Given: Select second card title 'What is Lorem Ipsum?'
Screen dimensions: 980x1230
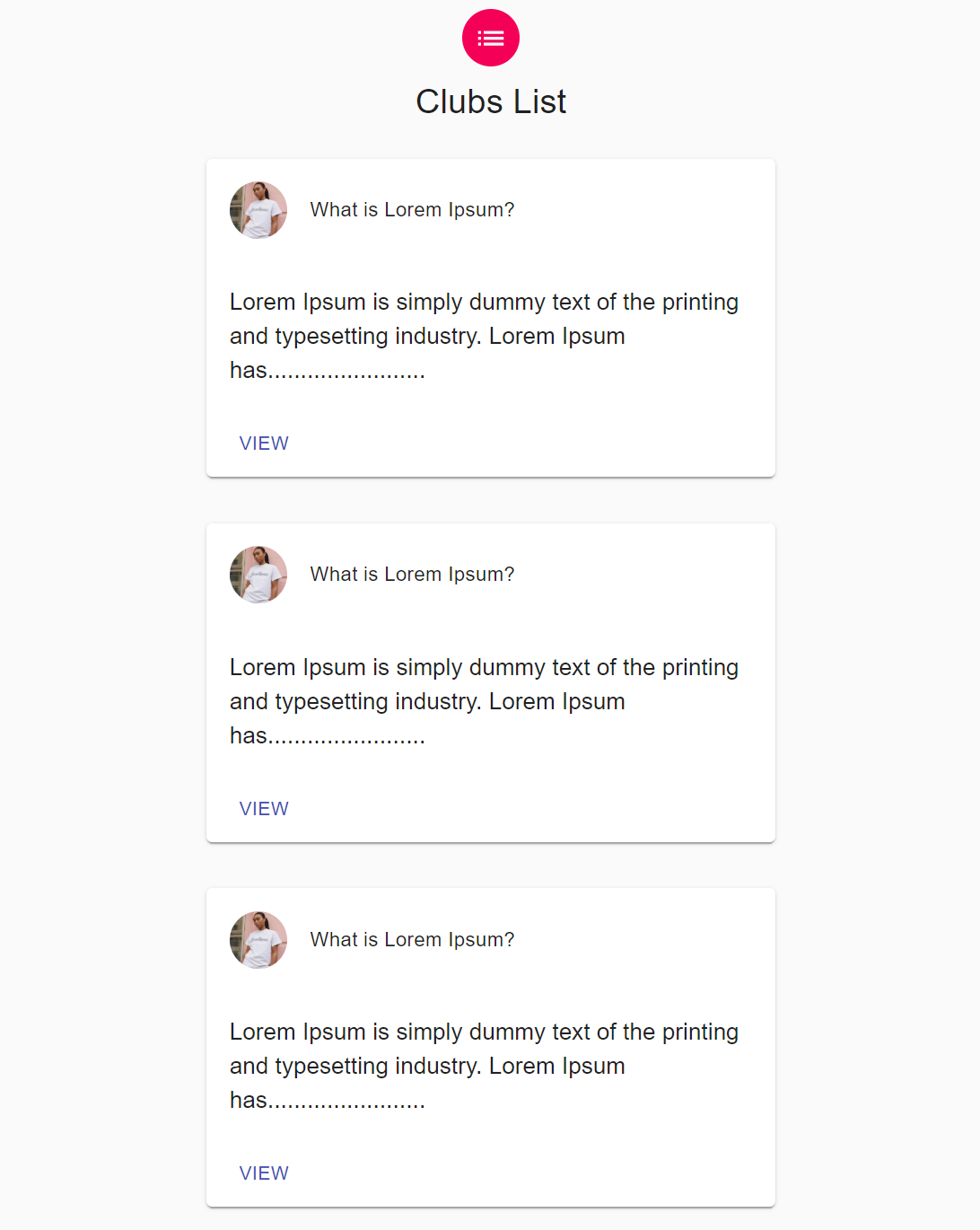Looking at the screenshot, I should coord(412,575).
